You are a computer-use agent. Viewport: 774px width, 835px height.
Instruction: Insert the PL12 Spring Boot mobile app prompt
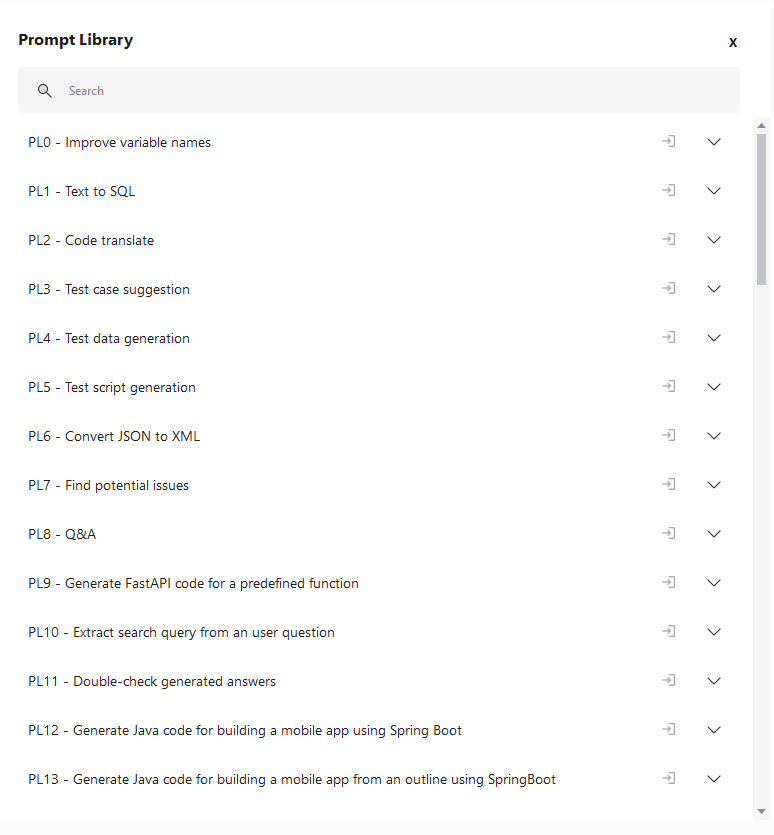(669, 729)
